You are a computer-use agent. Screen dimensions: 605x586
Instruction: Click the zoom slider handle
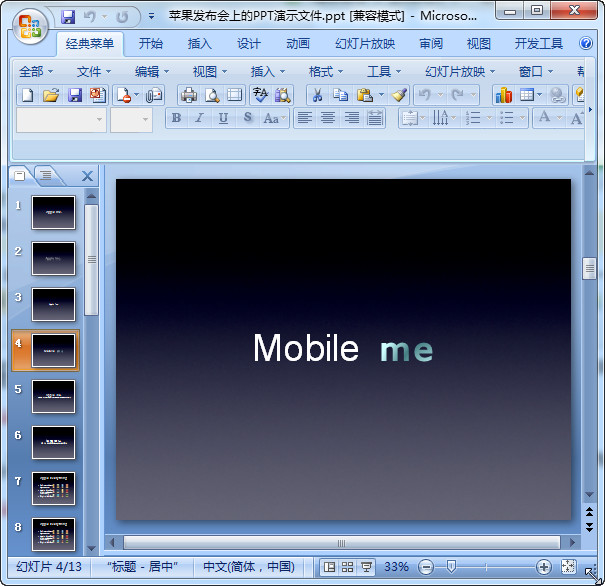pos(451,567)
